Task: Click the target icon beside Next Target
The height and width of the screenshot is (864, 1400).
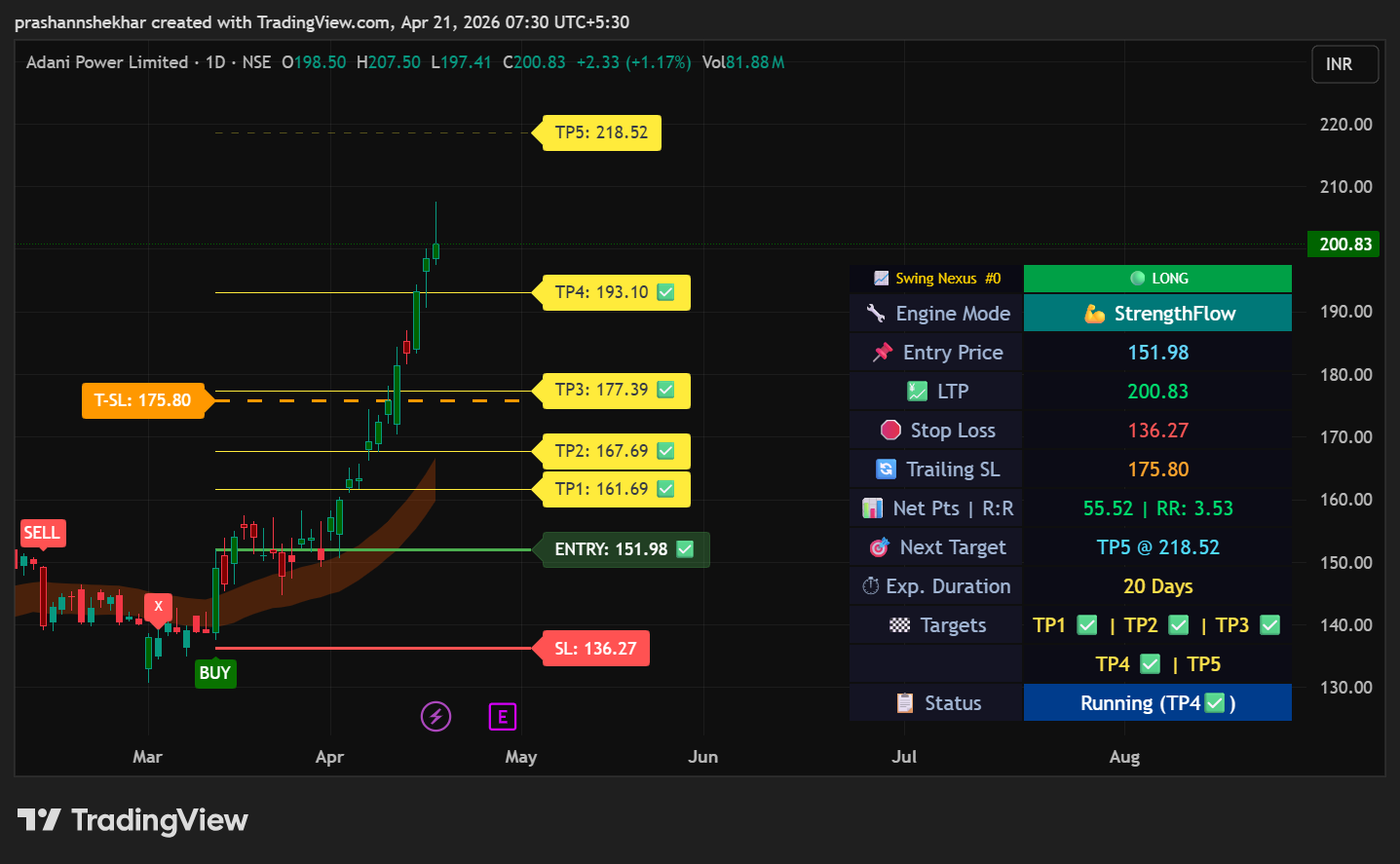Action: point(879,546)
